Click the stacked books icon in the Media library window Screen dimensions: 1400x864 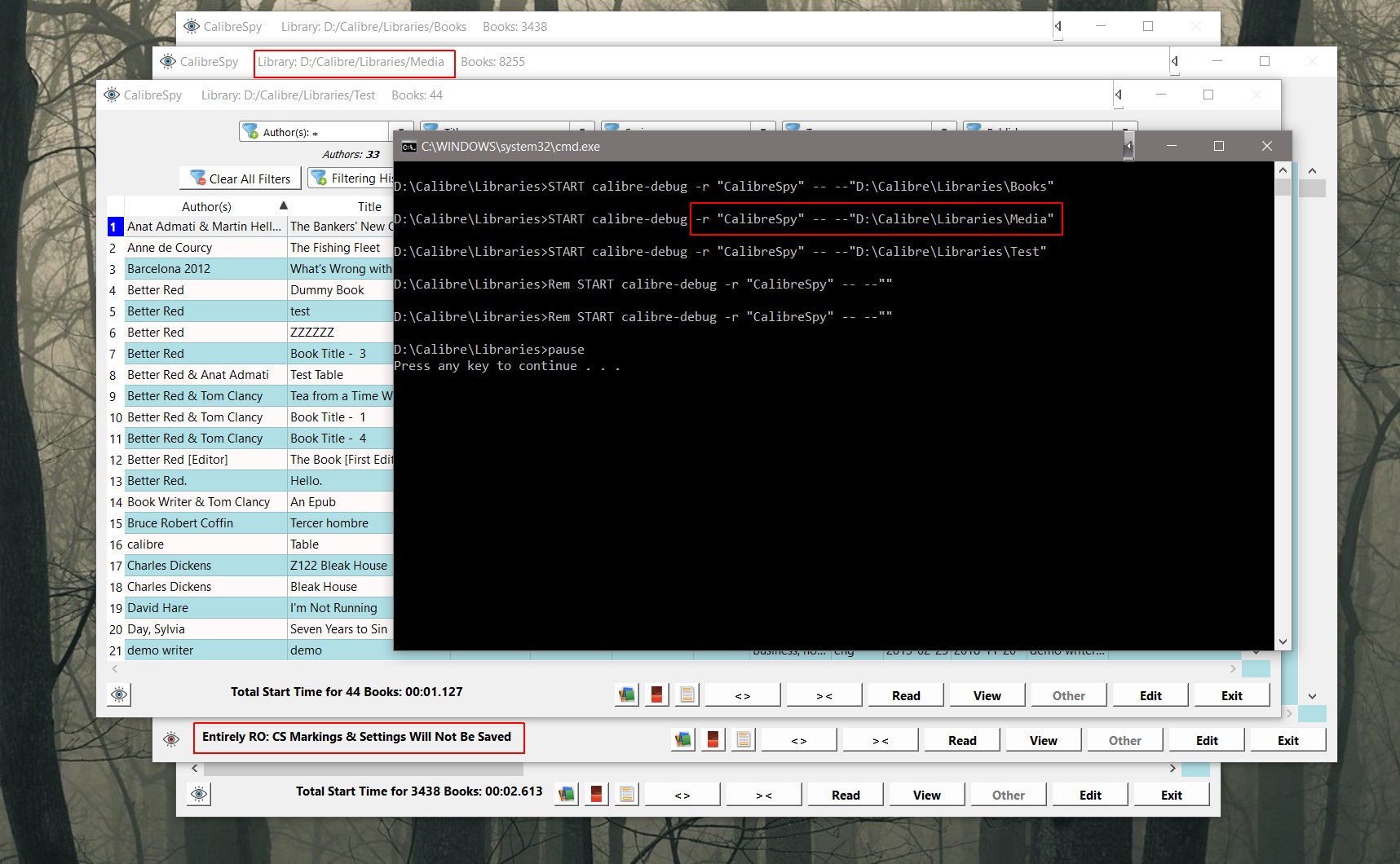(683, 739)
